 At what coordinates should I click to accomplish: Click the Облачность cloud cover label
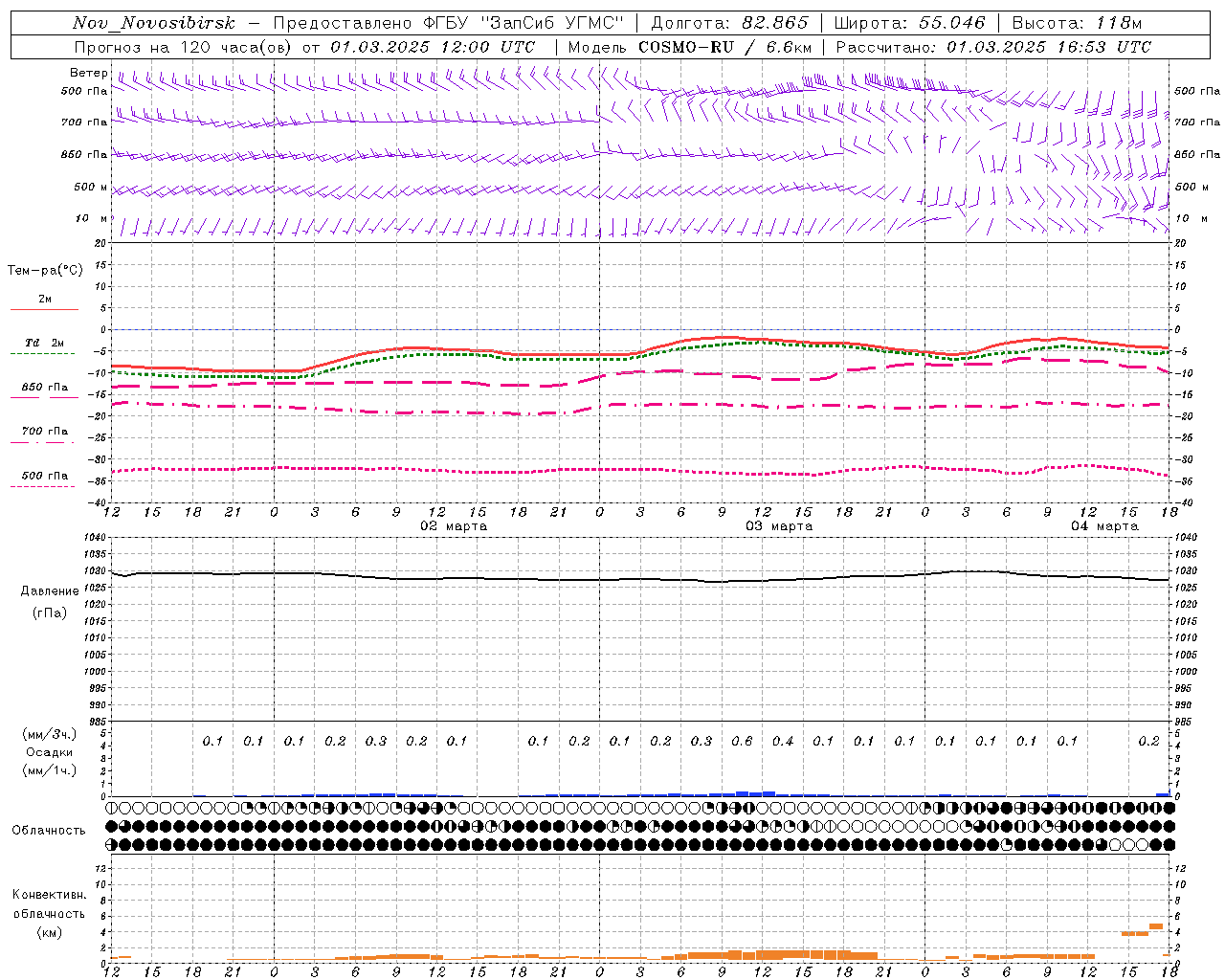point(49,831)
